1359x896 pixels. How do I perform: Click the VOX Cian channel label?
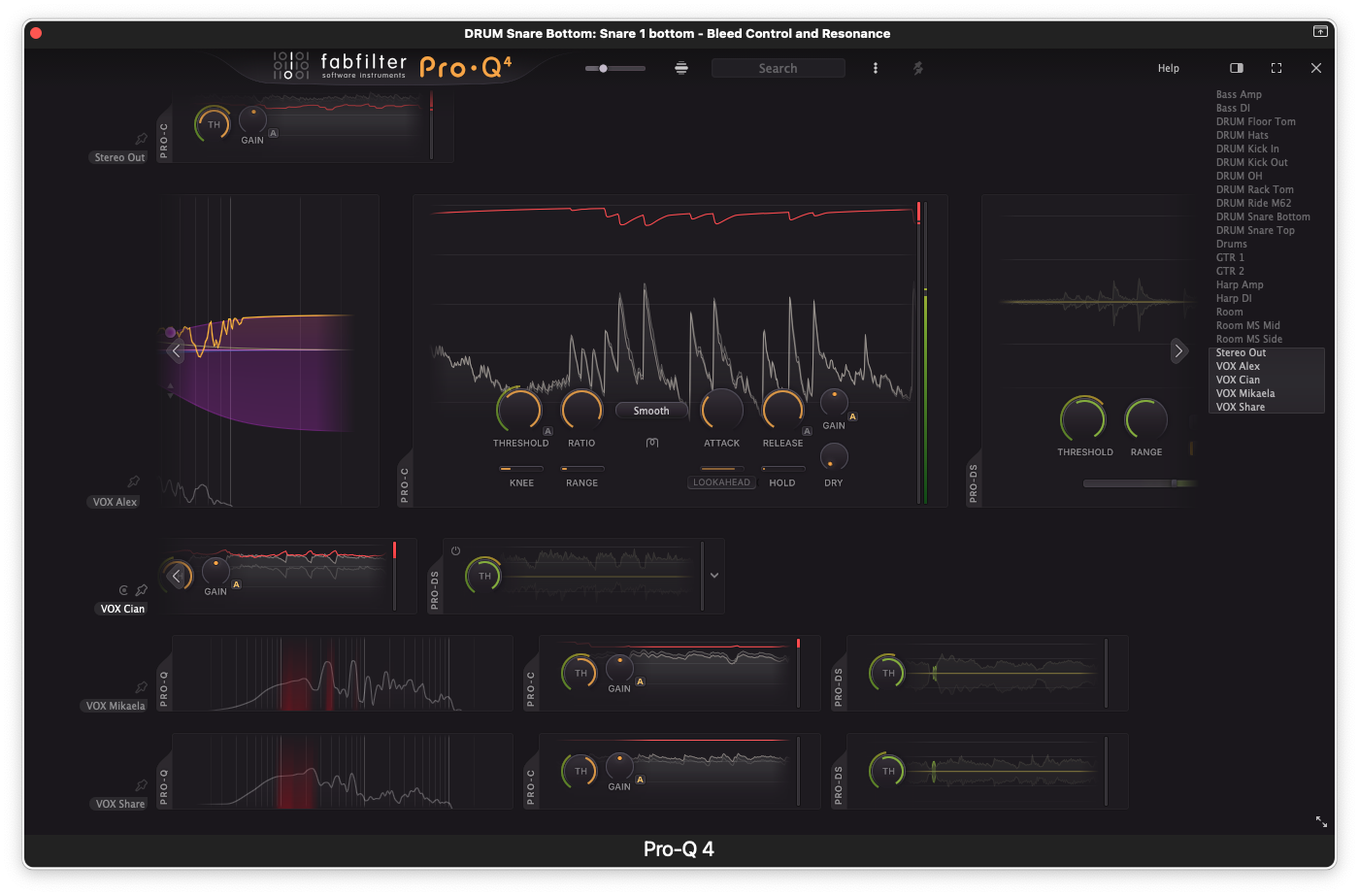click(x=122, y=609)
